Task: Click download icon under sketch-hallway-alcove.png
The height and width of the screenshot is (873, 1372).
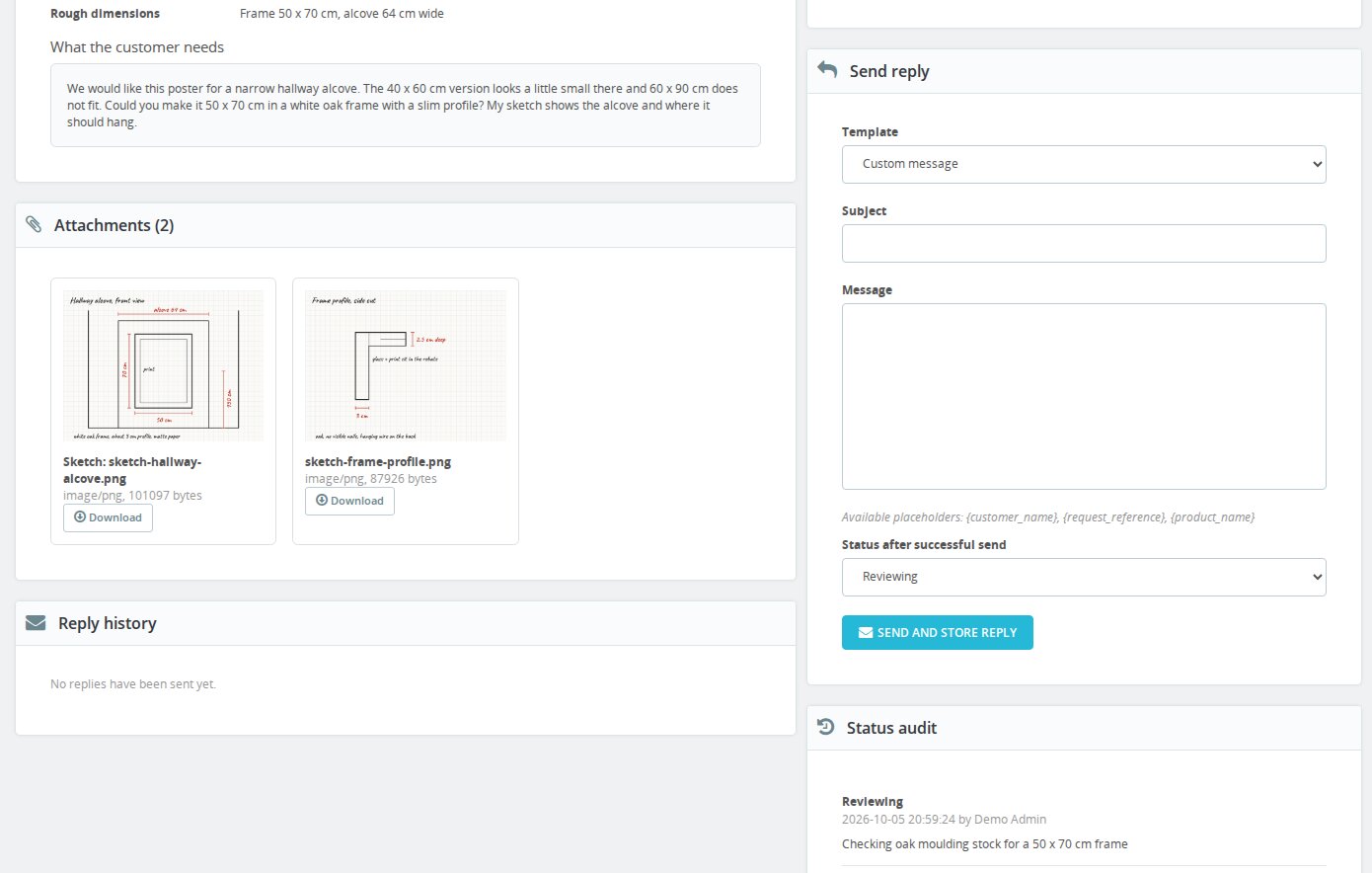Action: (x=80, y=517)
